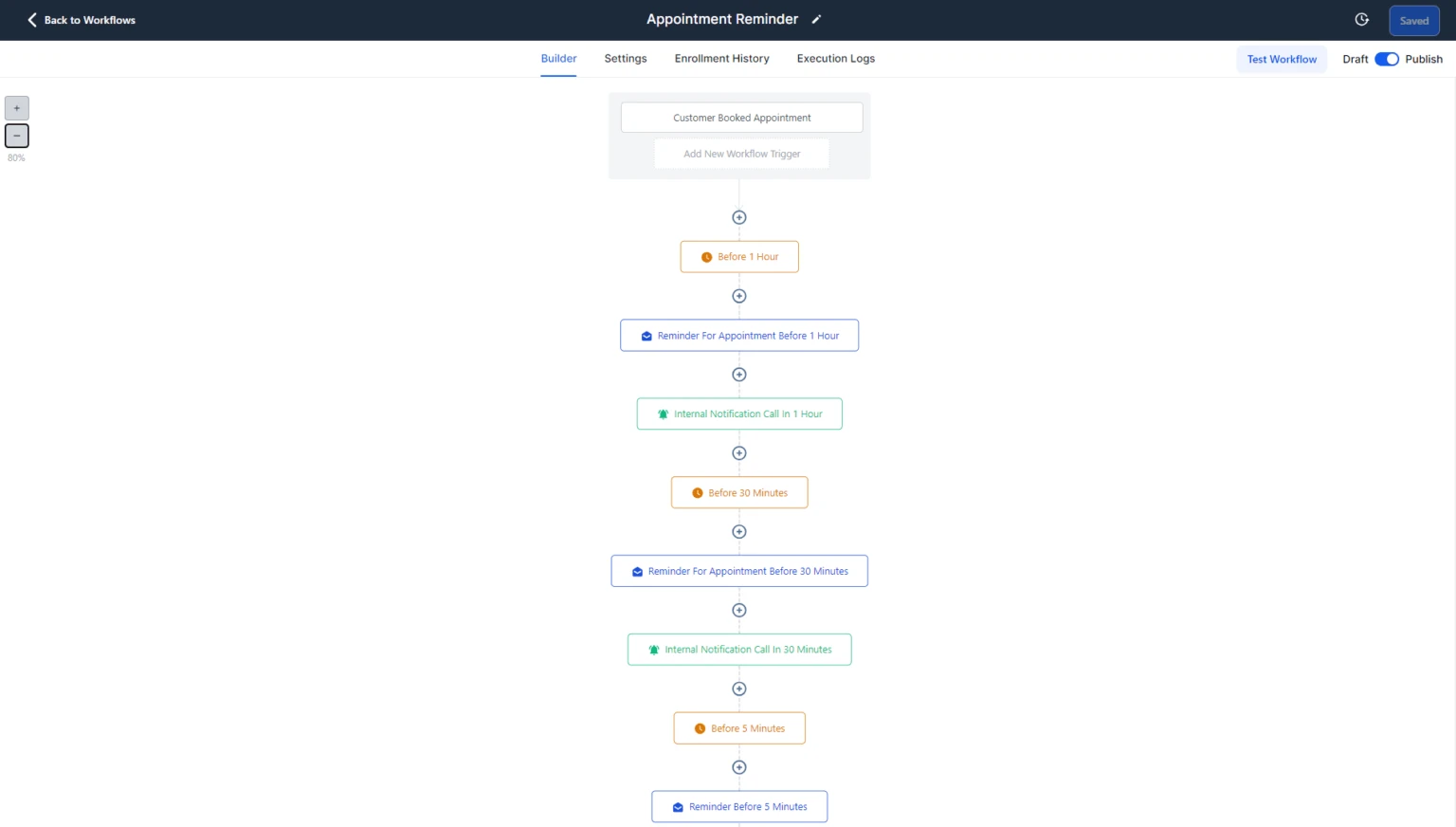Image resolution: width=1456 pixels, height=827 pixels.
Task: Toggle the Draft/Publish switch
Action: (1387, 59)
